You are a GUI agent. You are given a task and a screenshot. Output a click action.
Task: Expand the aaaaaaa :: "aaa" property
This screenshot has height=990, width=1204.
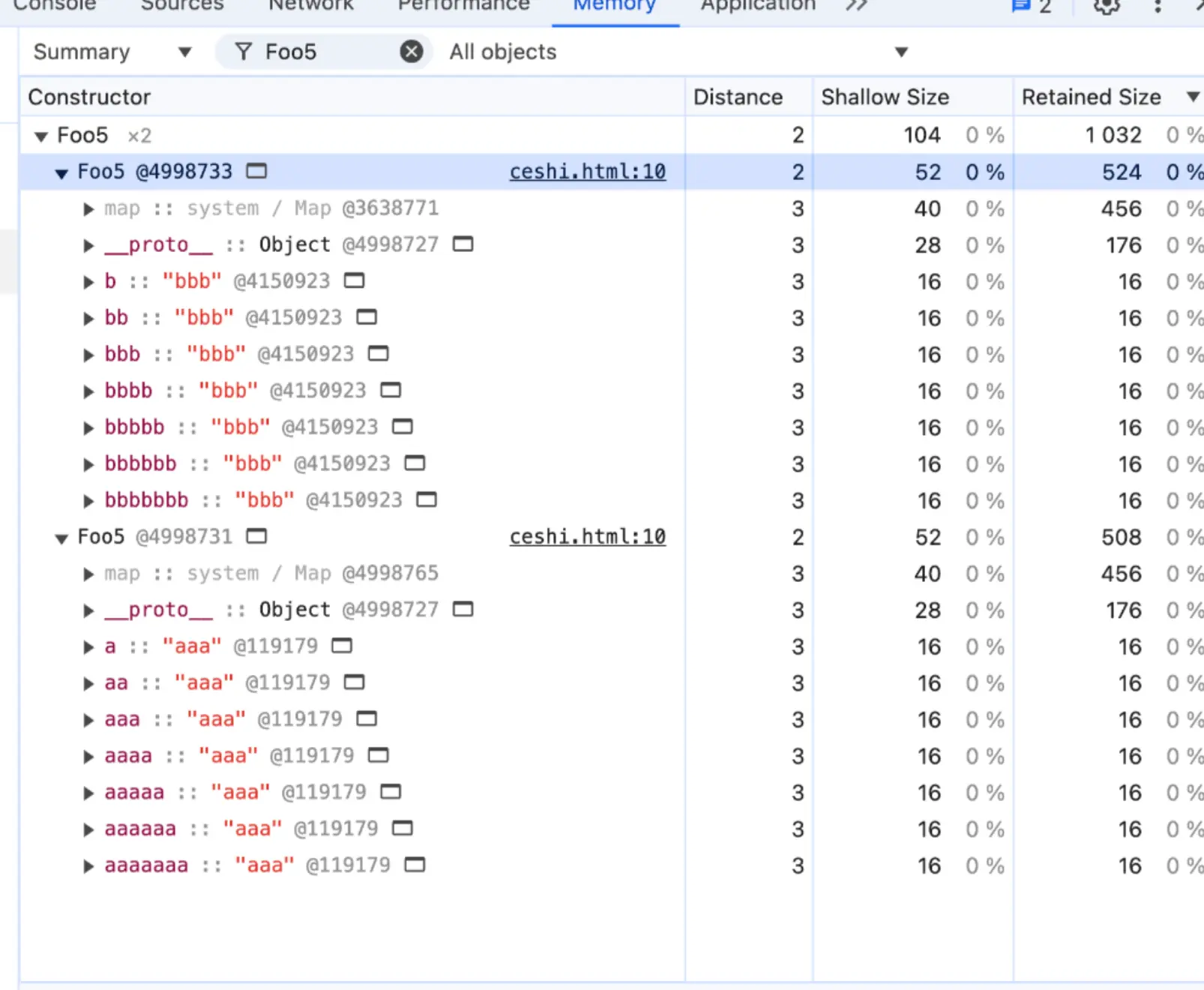[x=88, y=866]
